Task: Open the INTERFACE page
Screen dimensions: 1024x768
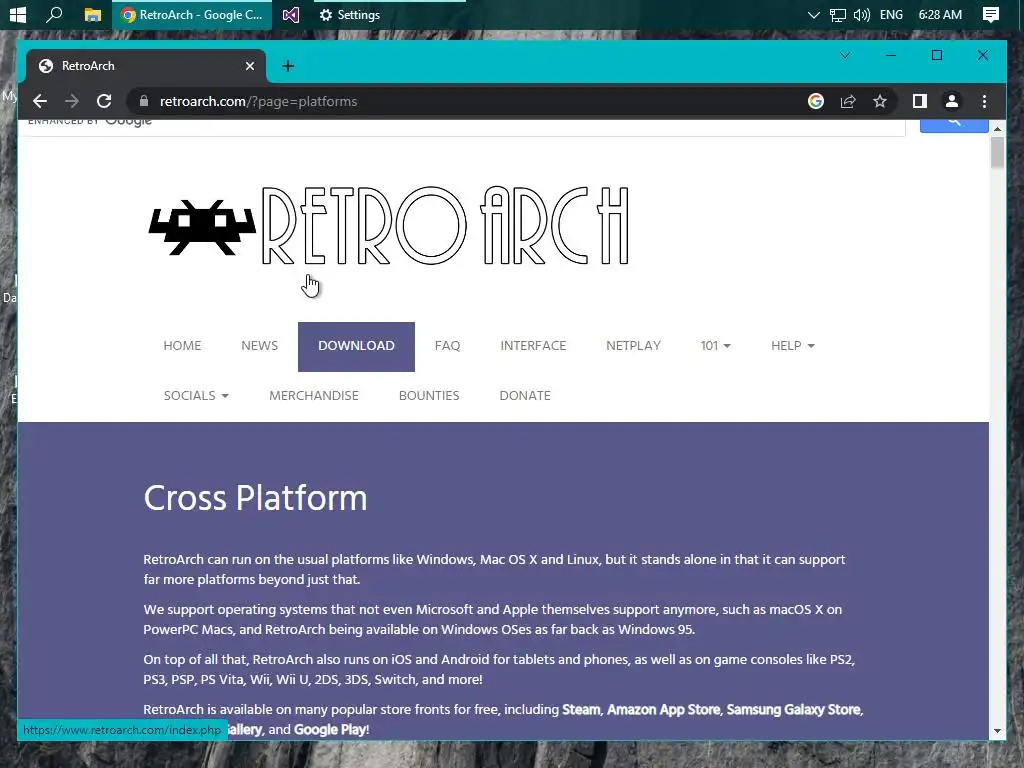Action: [533, 346]
